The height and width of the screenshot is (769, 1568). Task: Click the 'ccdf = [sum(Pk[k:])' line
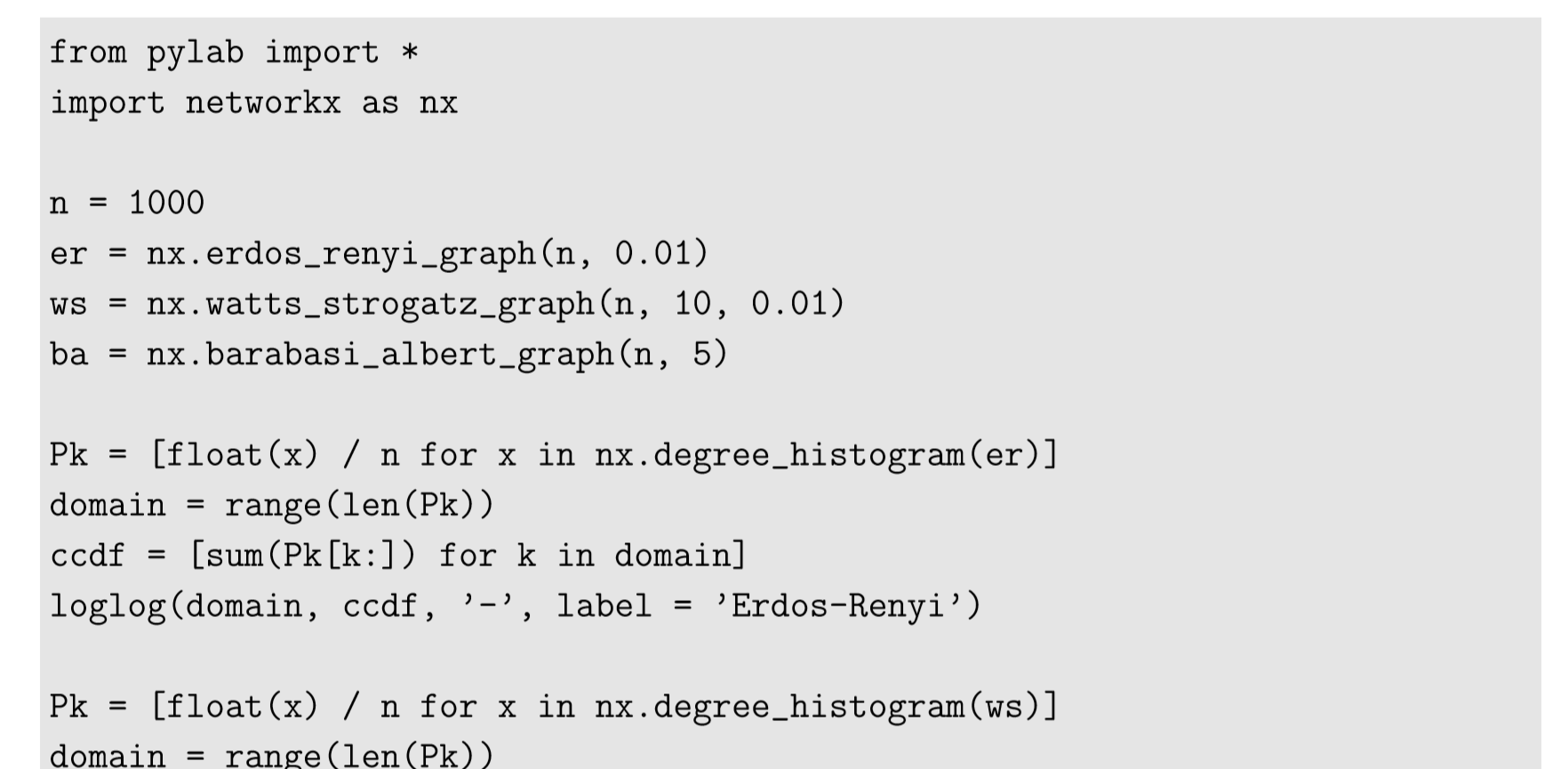398,556
